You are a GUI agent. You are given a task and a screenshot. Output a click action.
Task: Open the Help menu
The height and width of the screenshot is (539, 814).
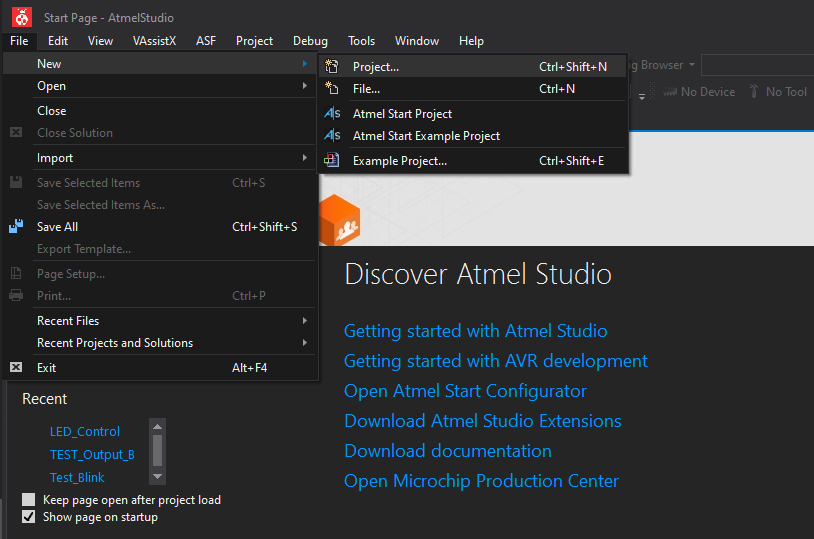[471, 41]
